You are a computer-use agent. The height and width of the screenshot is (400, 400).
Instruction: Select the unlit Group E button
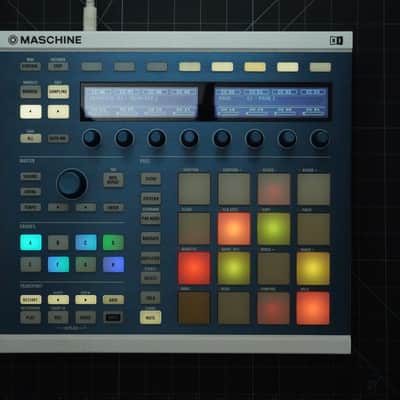(30, 264)
